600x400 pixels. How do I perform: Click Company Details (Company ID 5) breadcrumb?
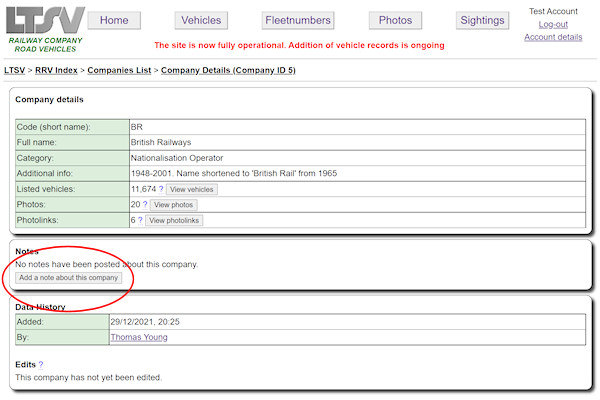[228, 70]
